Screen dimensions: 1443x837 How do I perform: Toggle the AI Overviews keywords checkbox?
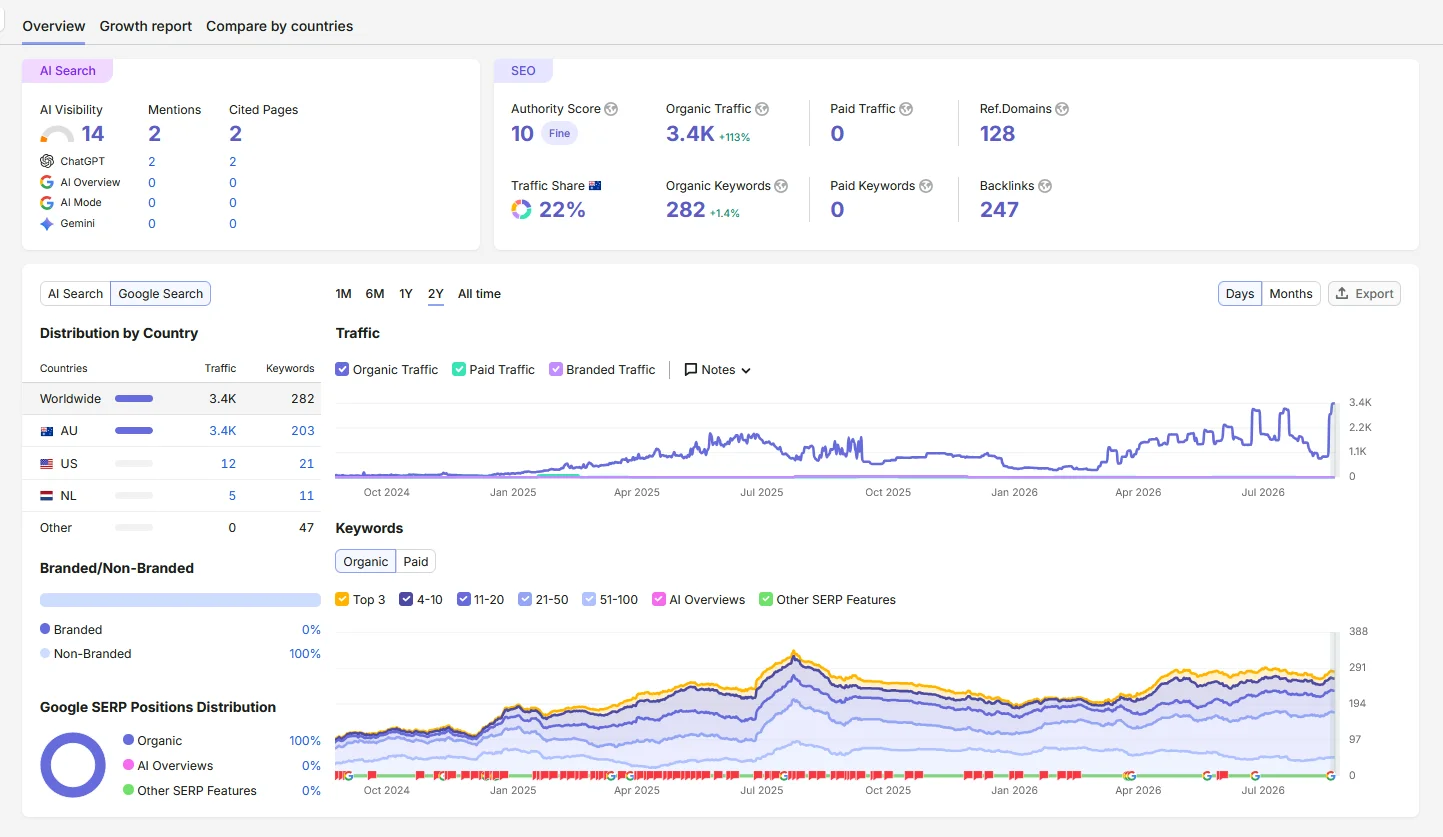659,600
